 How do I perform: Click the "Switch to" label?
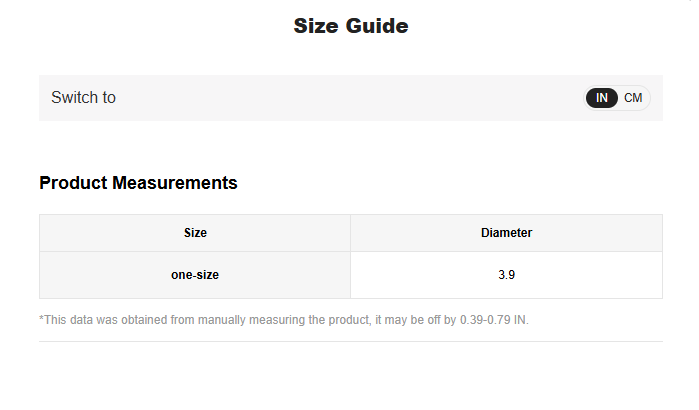pyautogui.click(x=83, y=98)
